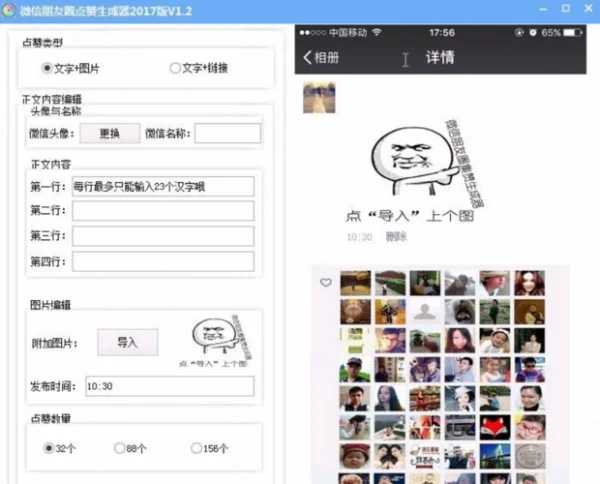
Task: Click the 10:30 timestamp under the post
Action: (x=359, y=237)
